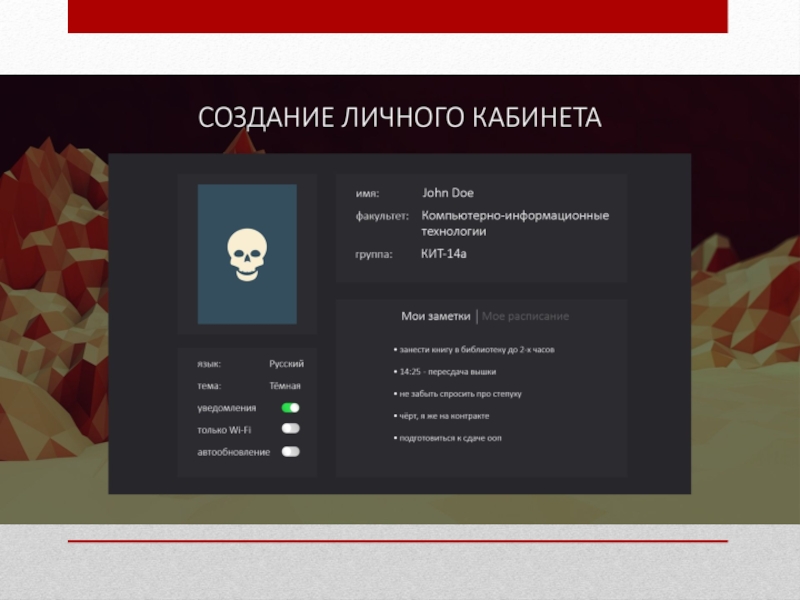Click the group value КИТ-14а

444,254
